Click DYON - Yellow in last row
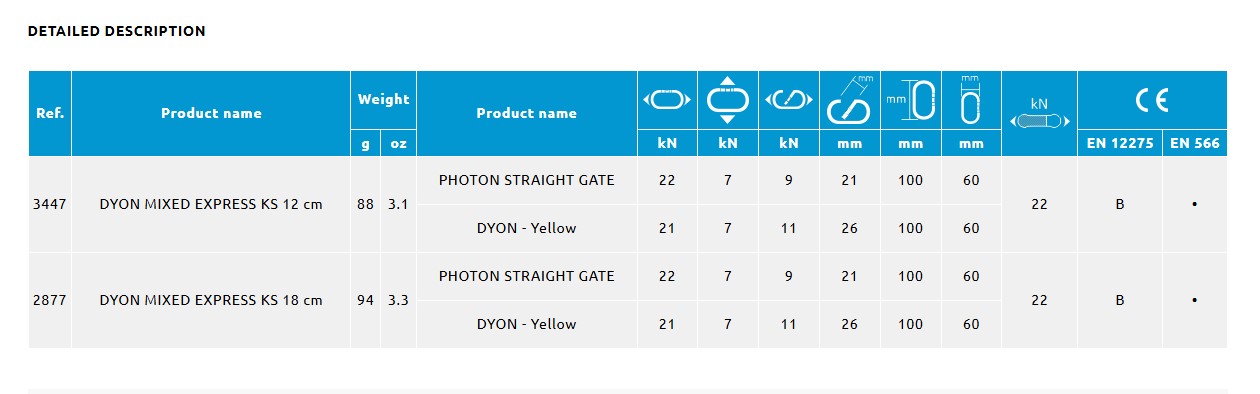The width and height of the screenshot is (1260, 394). (x=527, y=324)
